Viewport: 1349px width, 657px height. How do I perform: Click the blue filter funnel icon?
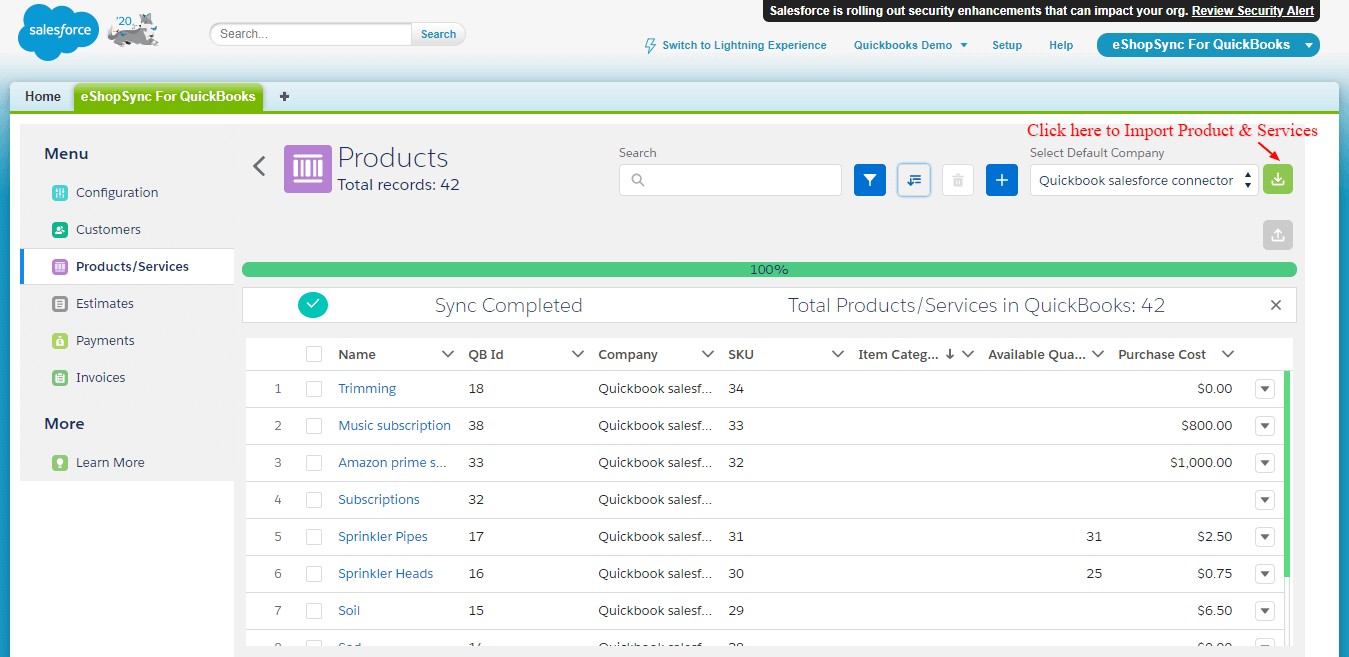coord(870,180)
